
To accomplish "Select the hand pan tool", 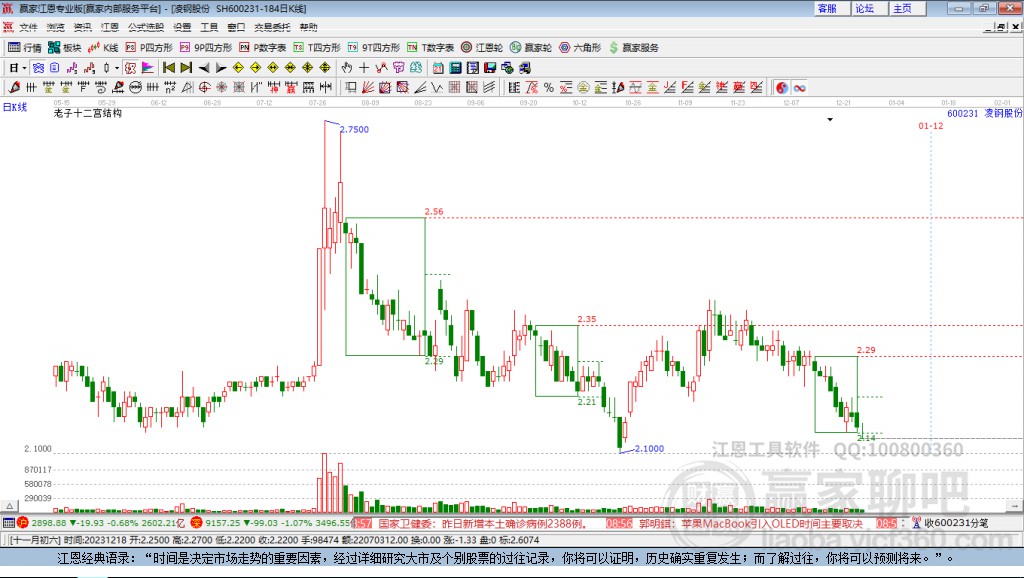I will 346,68.
